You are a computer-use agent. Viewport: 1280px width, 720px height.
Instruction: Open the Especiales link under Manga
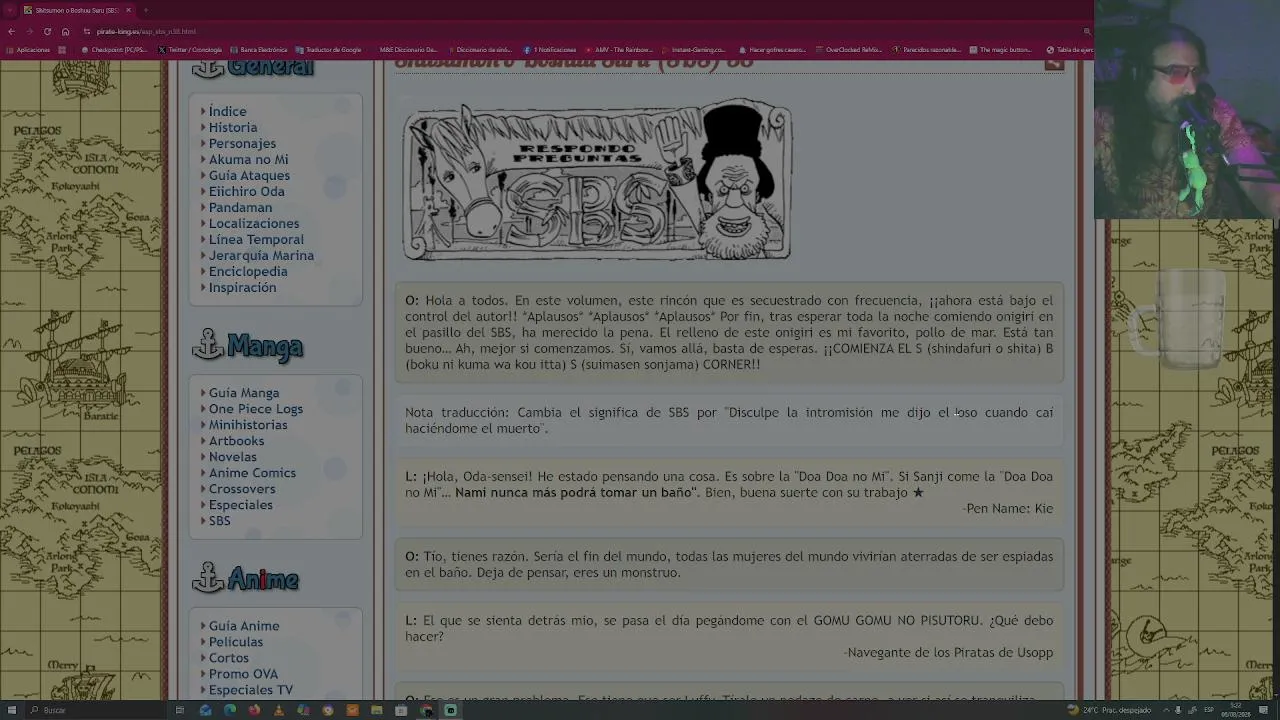coord(240,505)
